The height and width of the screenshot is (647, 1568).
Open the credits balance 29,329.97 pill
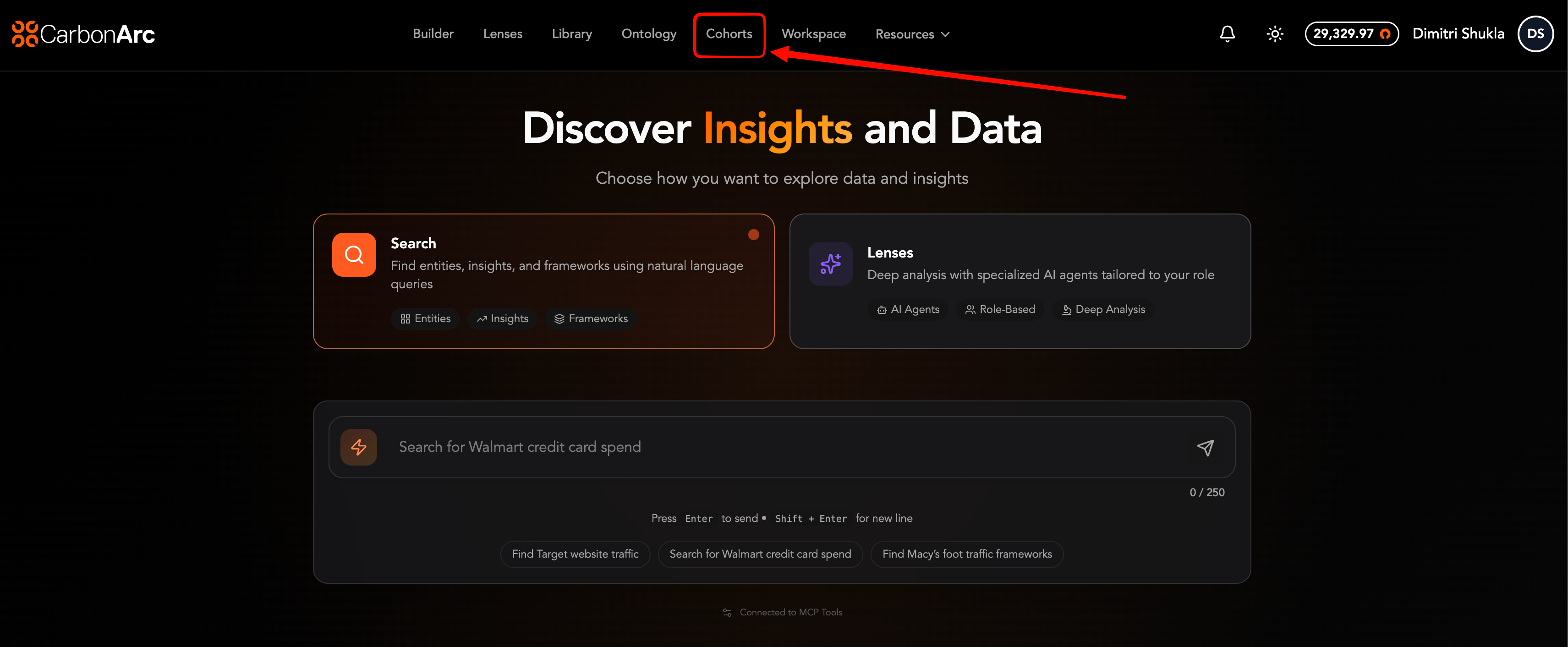pos(1351,34)
